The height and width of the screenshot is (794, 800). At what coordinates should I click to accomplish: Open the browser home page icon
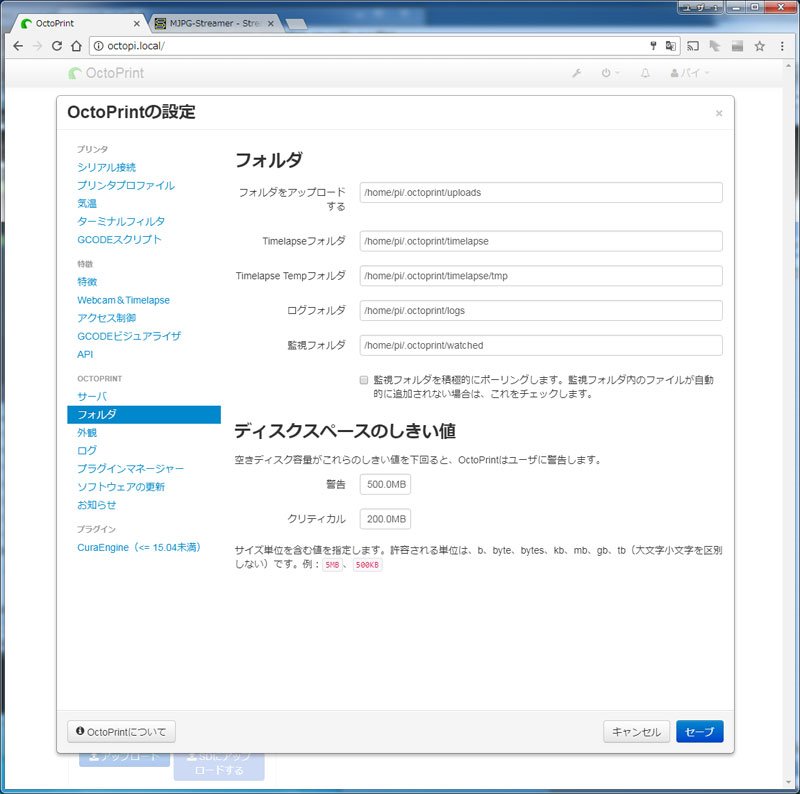point(76,46)
